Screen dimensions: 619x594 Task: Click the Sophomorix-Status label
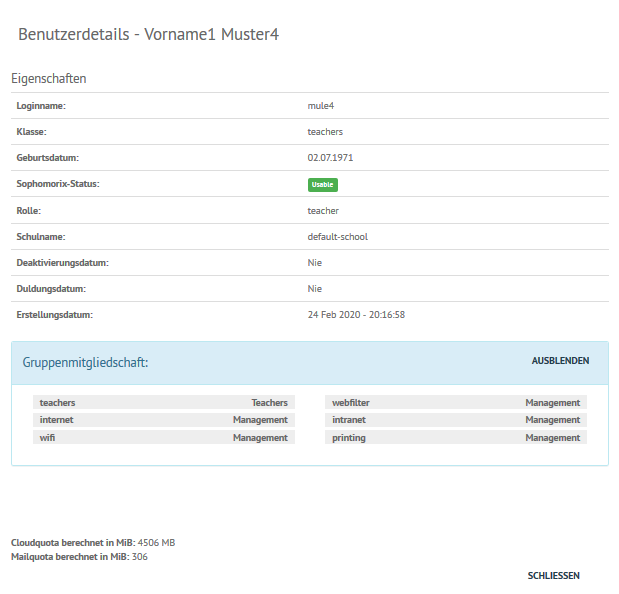coord(58,184)
